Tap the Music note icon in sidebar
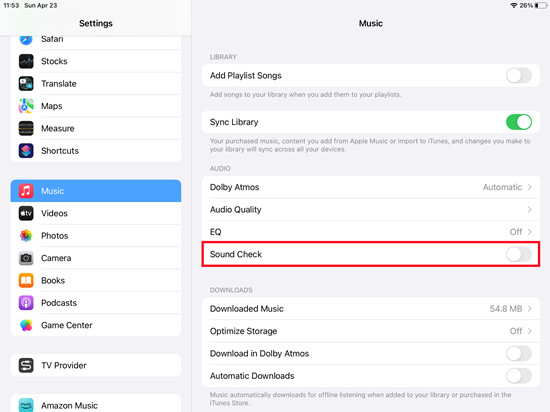 point(26,191)
